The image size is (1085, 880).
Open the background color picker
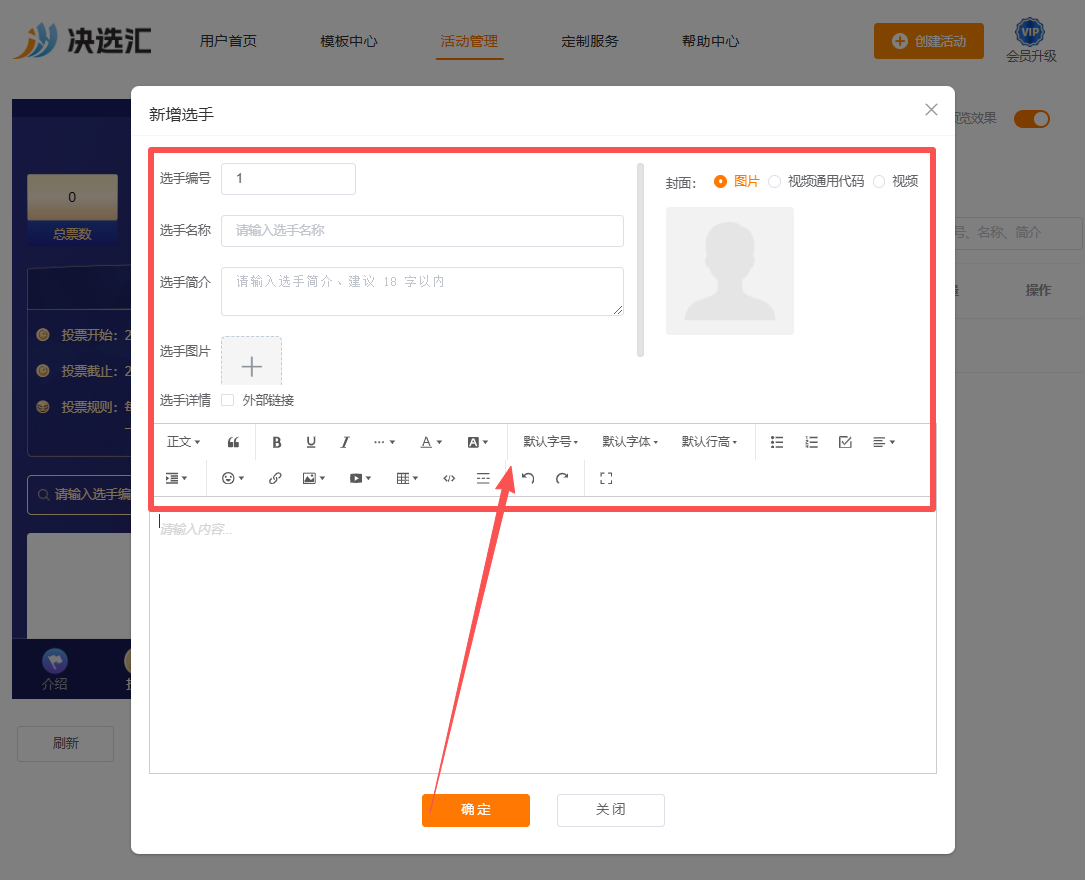coord(477,442)
